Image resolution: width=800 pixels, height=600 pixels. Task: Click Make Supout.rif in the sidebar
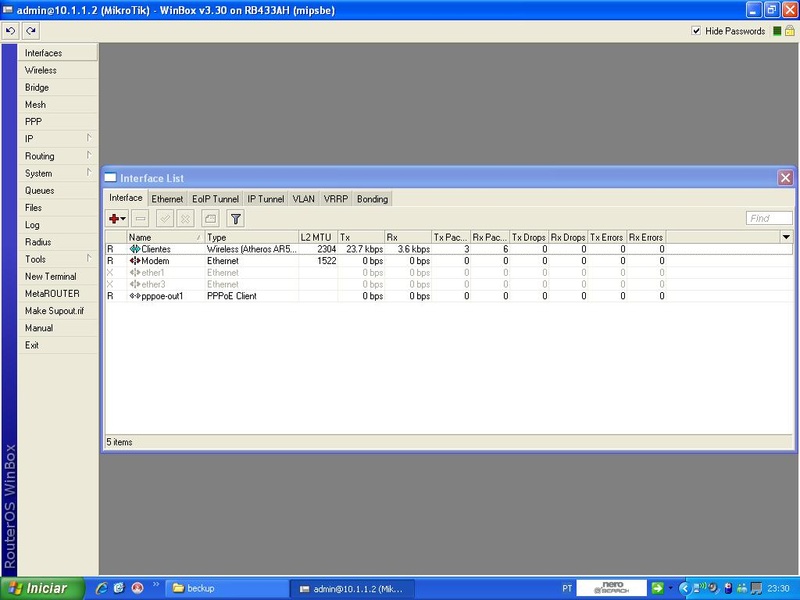(x=58, y=311)
